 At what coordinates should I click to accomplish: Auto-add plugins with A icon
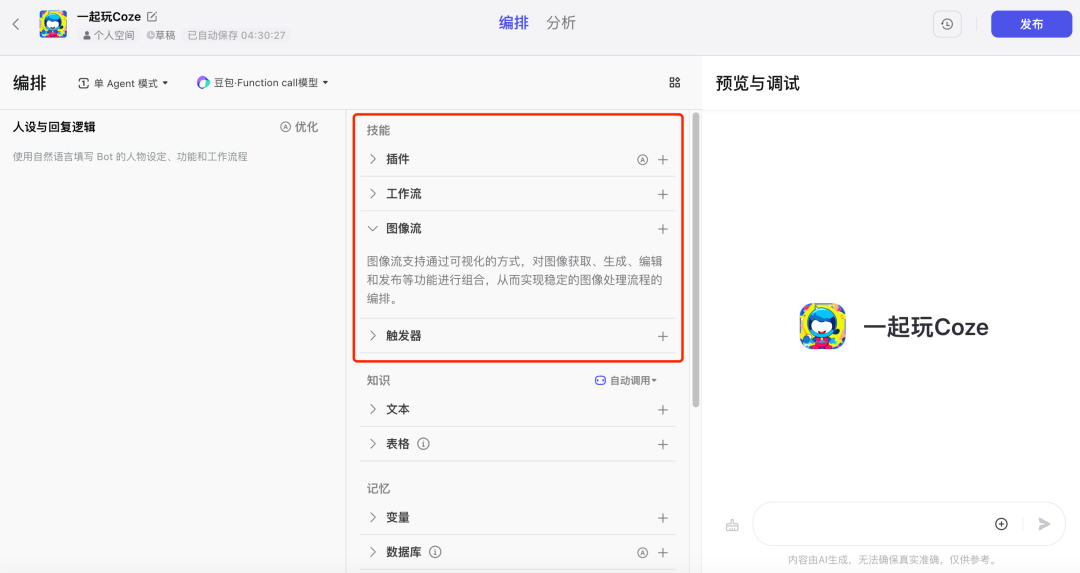pos(642,160)
